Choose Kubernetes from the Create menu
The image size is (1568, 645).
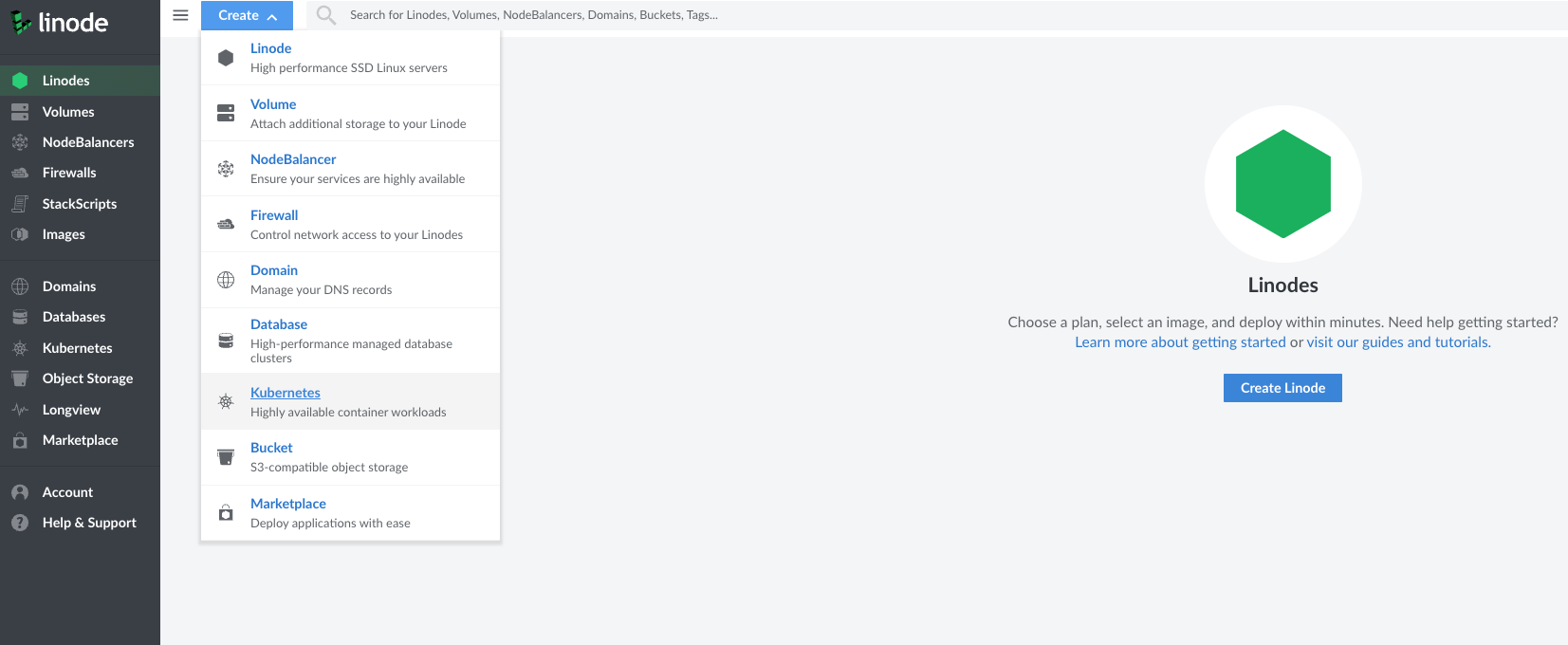pyautogui.click(x=285, y=393)
